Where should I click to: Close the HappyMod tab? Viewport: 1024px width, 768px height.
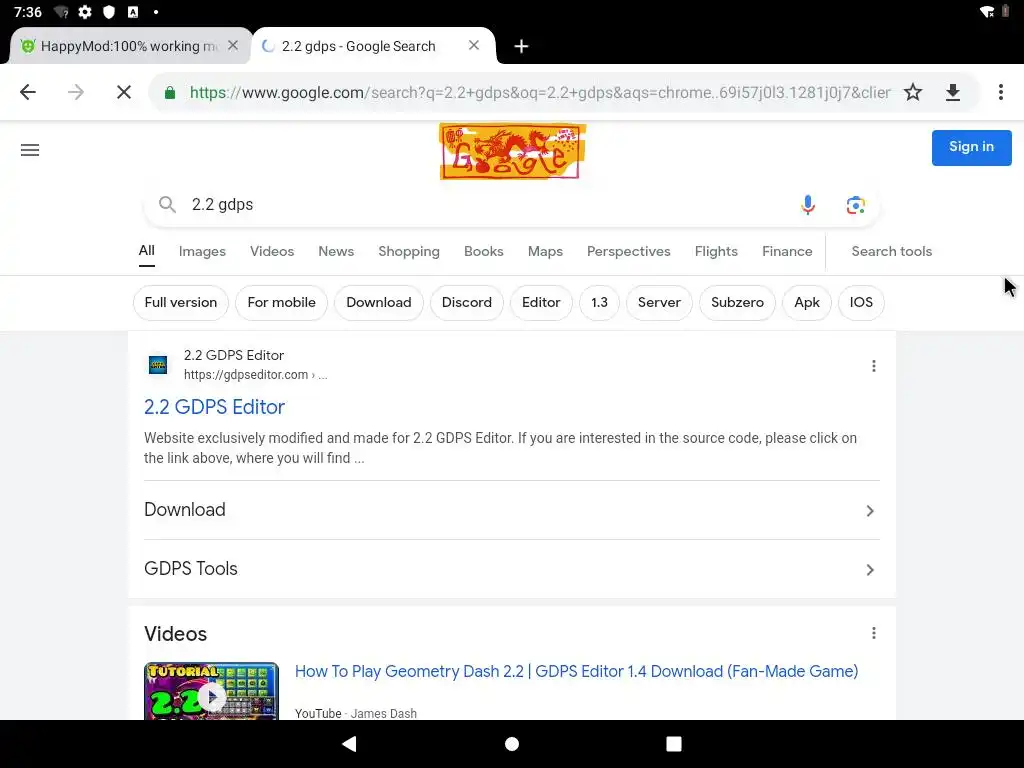(232, 46)
